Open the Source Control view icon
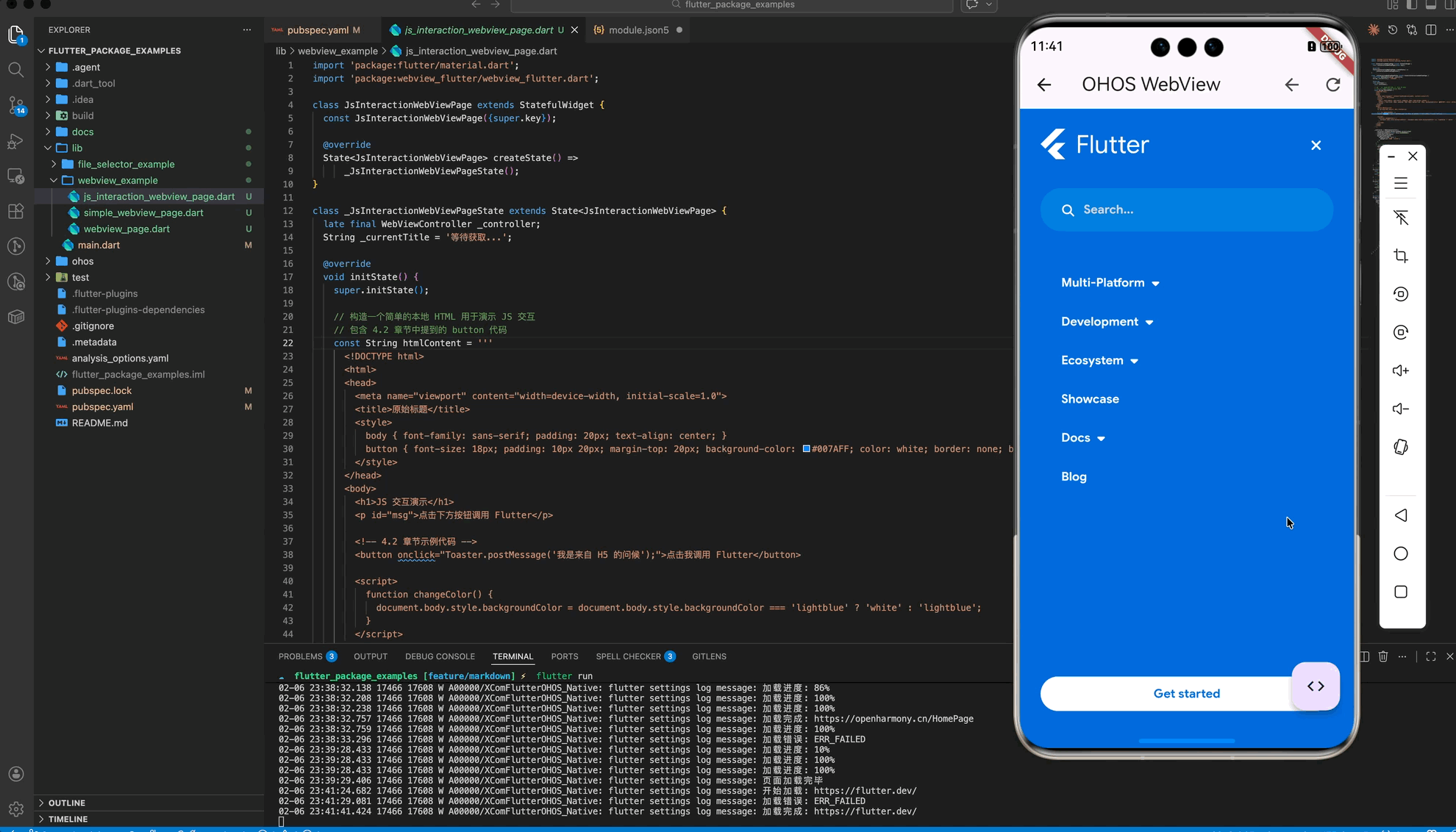 16,105
